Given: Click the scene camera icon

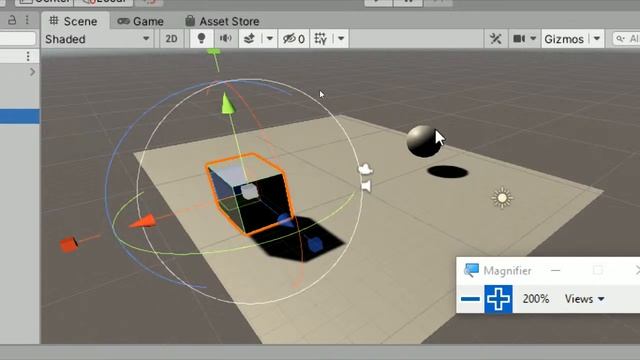Looking at the screenshot, I should click(x=519, y=39).
